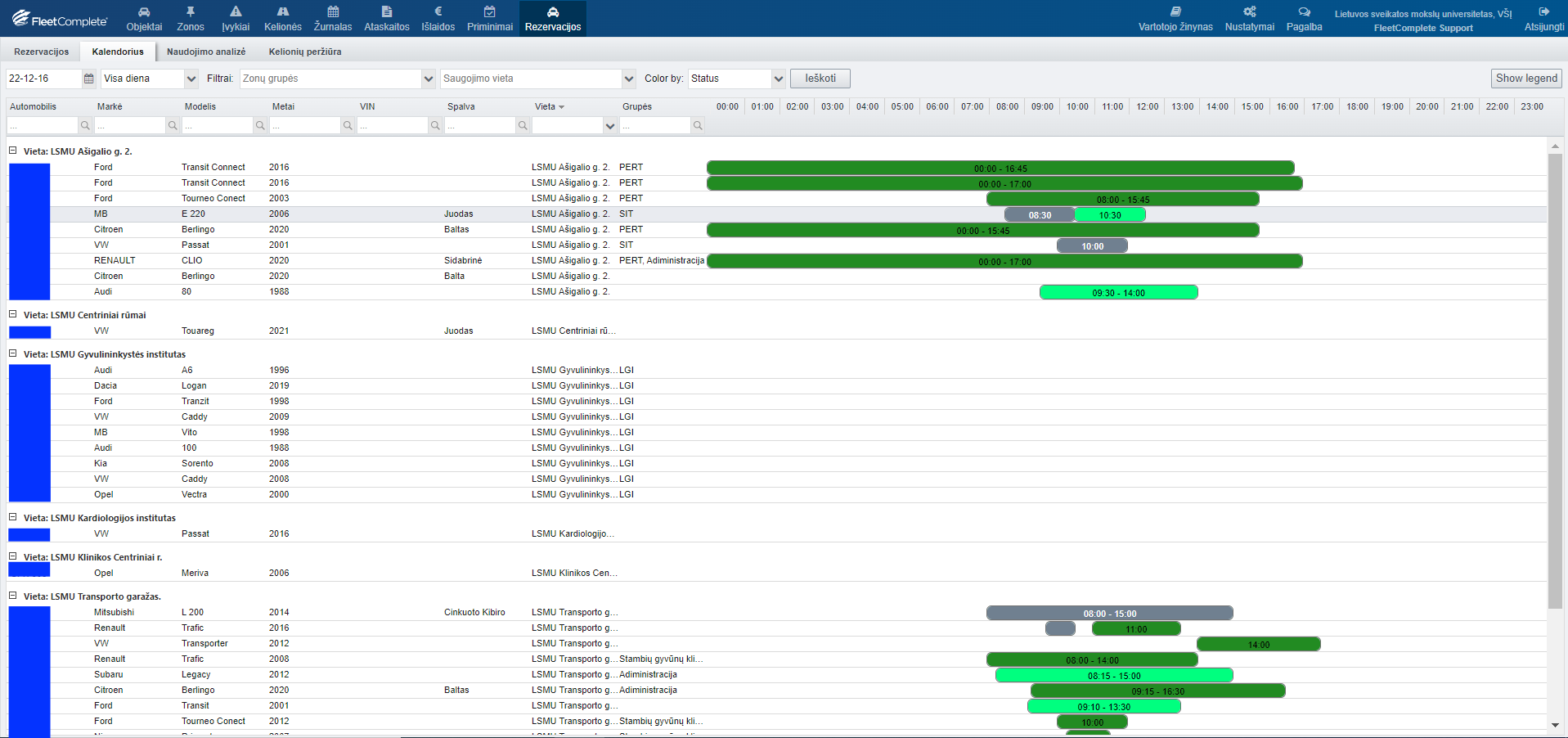Click the Metai filter search icon

click(x=348, y=125)
